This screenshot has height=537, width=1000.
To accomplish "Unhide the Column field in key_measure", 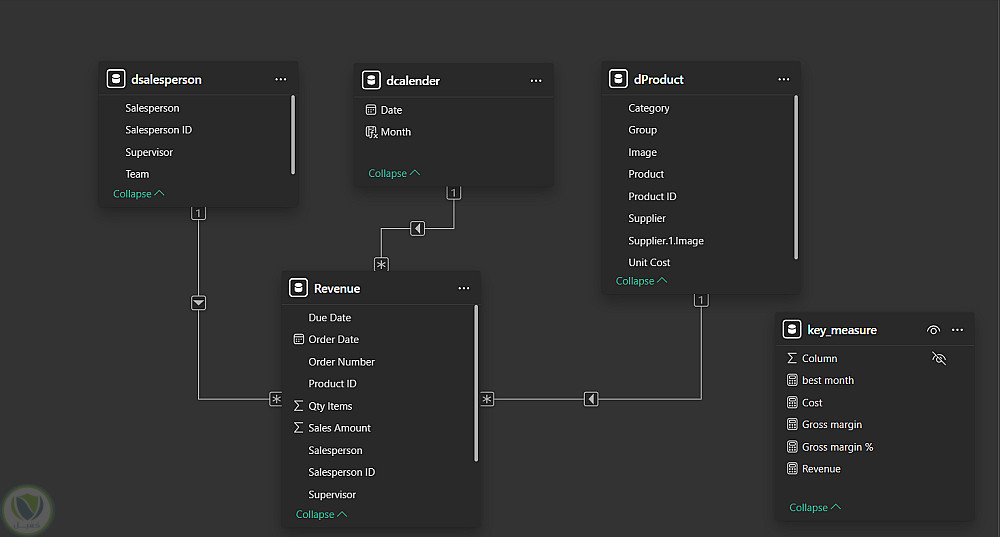I will [938, 358].
